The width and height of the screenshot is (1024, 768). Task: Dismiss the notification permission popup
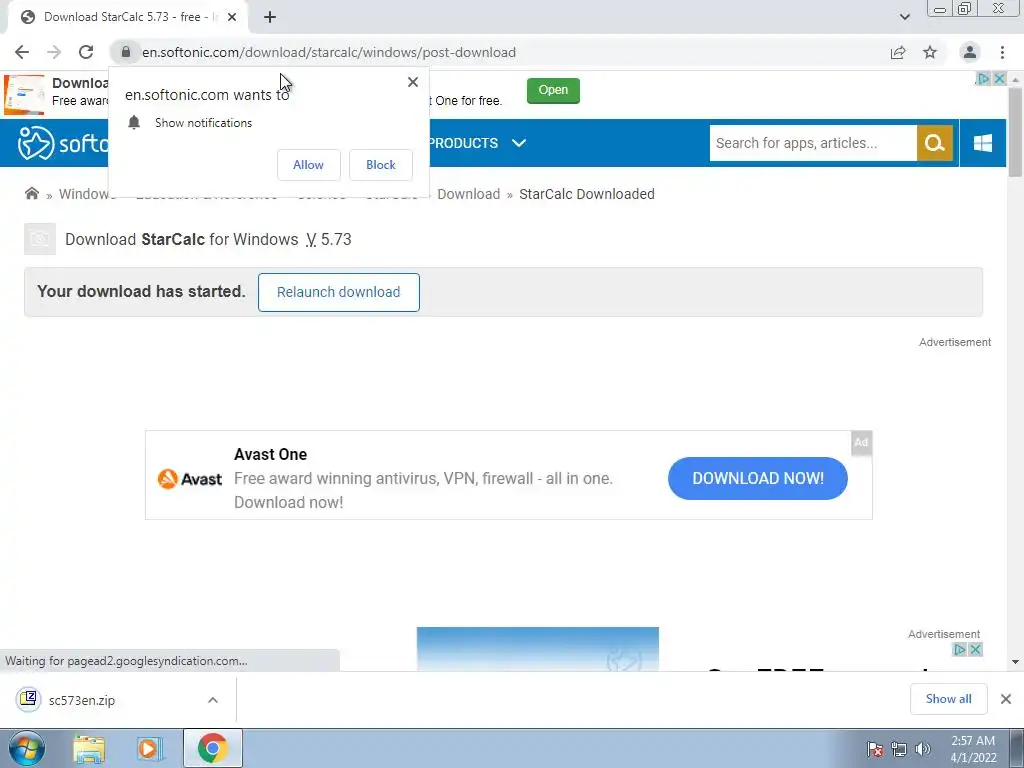click(413, 82)
